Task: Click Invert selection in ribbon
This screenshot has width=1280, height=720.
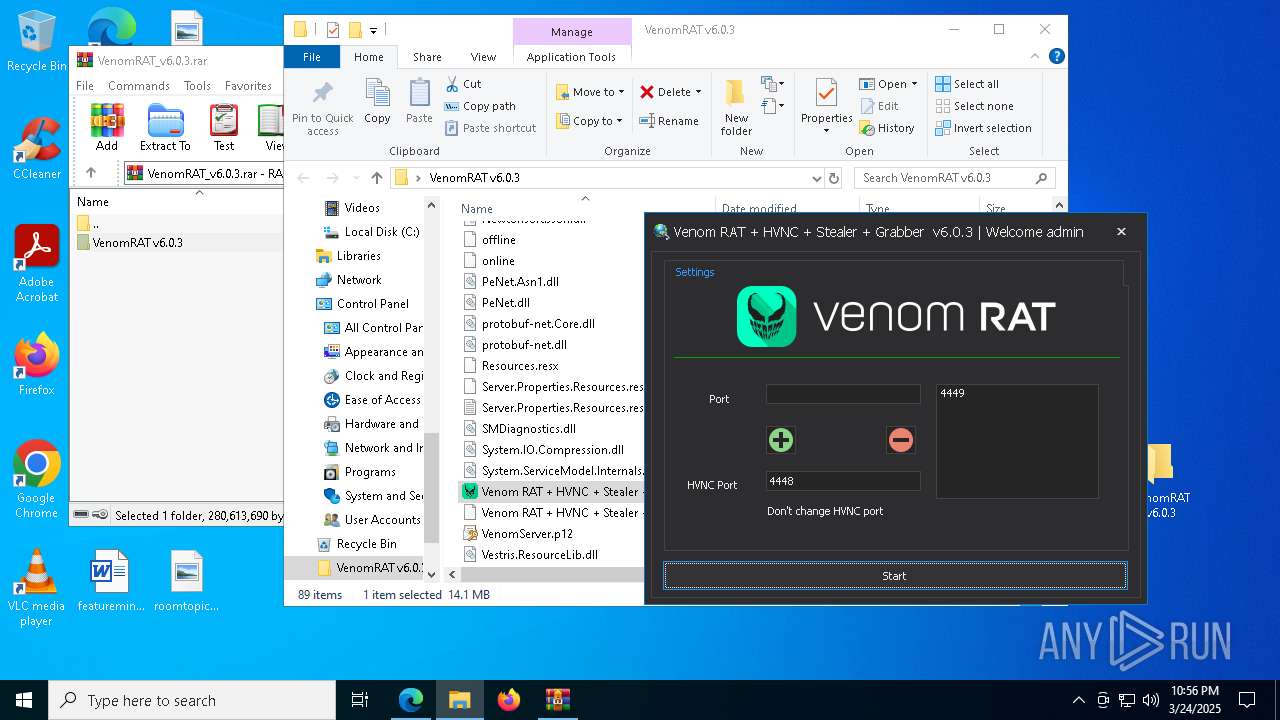Action: coord(983,128)
